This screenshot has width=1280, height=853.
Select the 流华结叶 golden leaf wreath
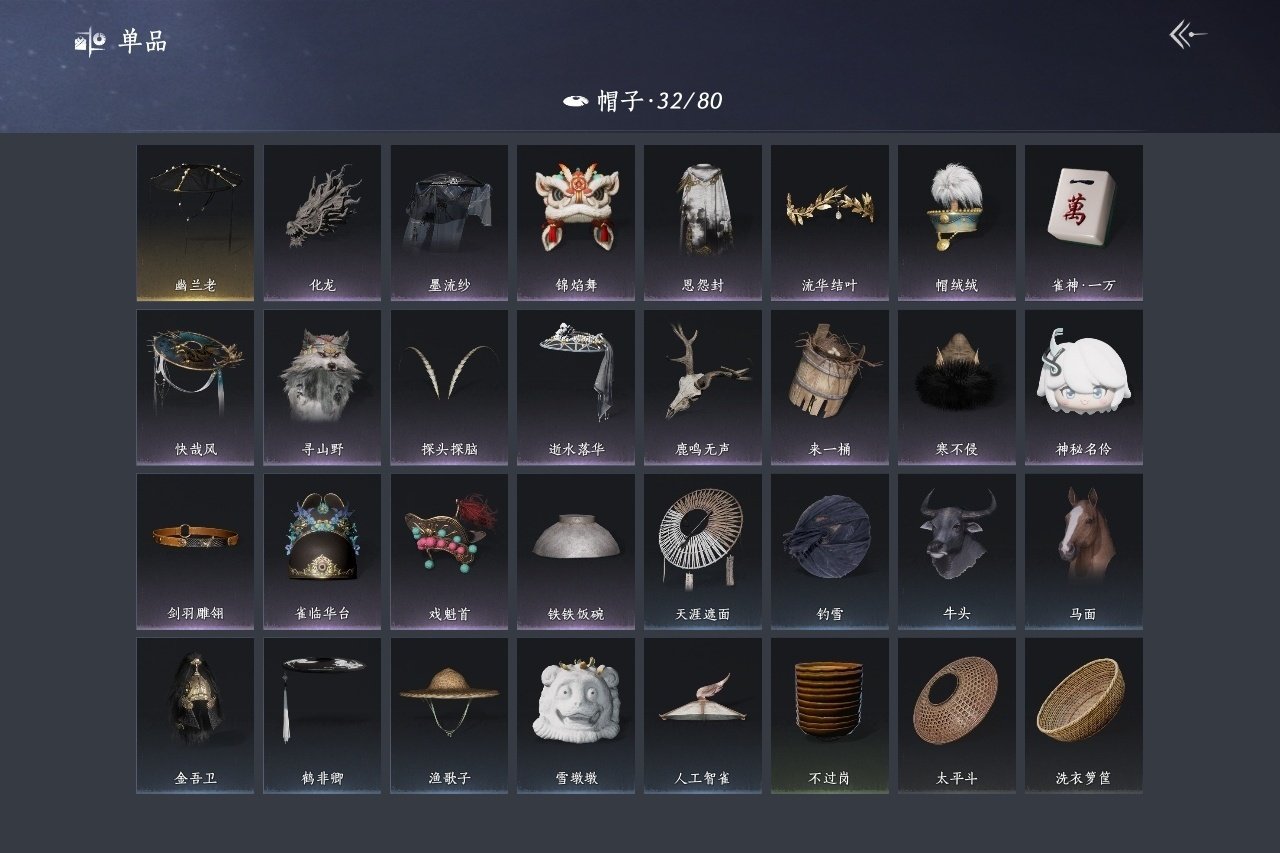[830, 222]
